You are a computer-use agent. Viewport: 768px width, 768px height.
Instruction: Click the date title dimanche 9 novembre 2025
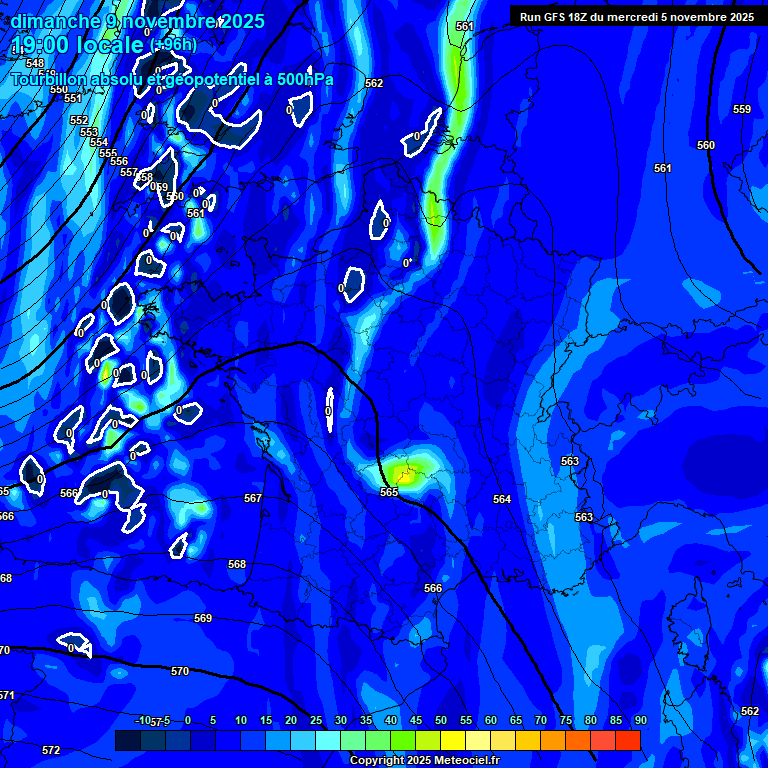tap(138, 21)
